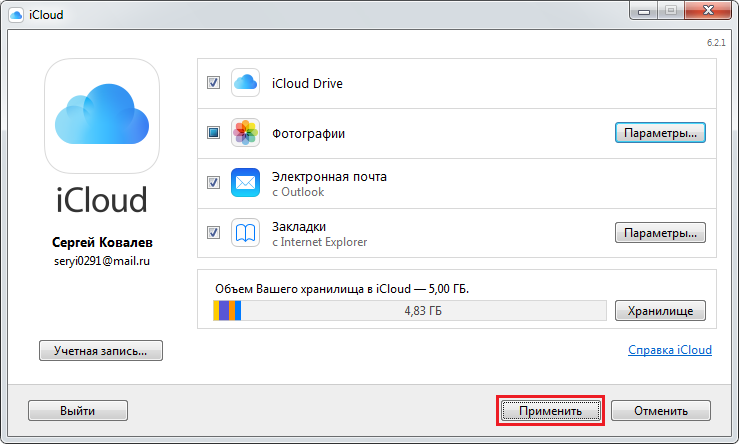Click the Bookmarks book icon
Image resolution: width=739 pixels, height=444 pixels.
(245, 232)
